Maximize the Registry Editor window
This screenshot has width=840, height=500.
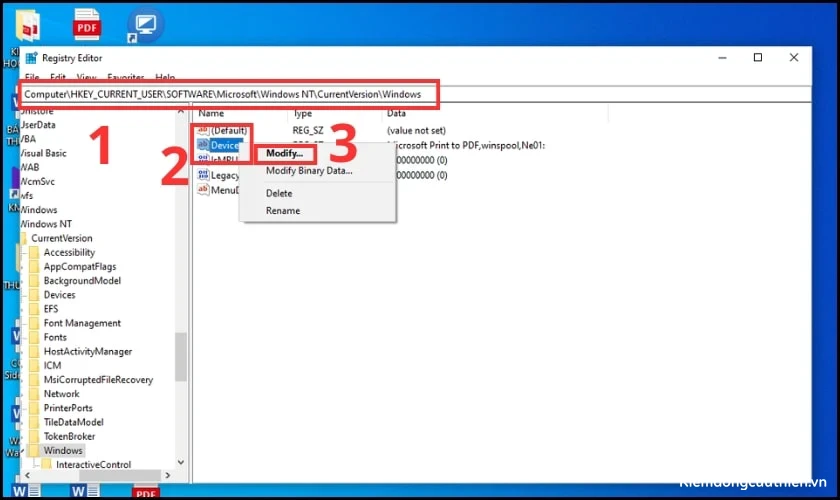[x=758, y=57]
